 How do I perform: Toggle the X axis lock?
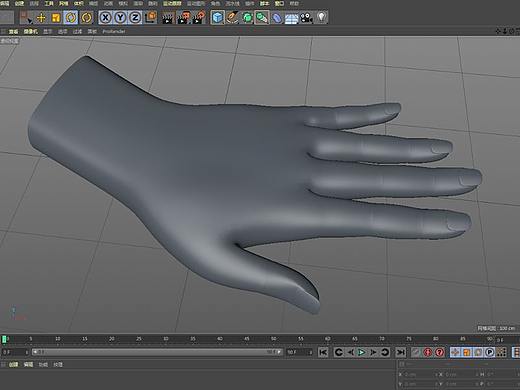pos(105,17)
